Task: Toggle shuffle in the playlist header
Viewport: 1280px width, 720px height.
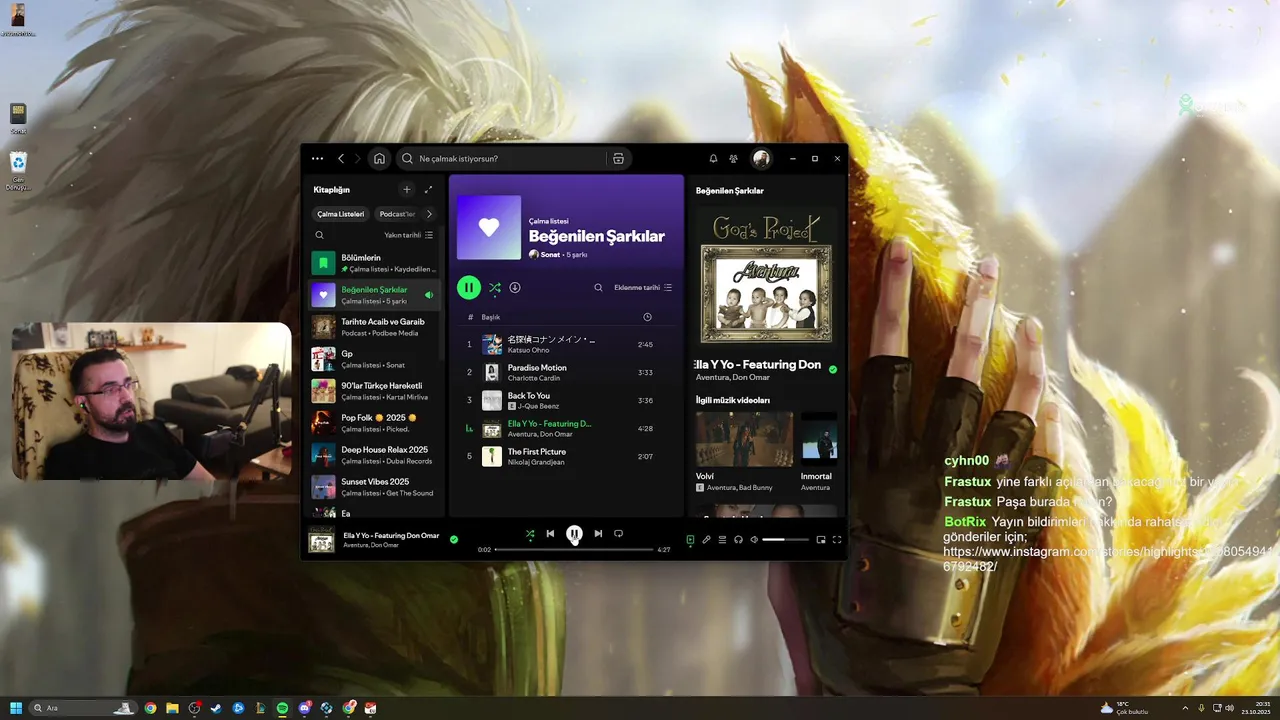Action: pos(494,288)
